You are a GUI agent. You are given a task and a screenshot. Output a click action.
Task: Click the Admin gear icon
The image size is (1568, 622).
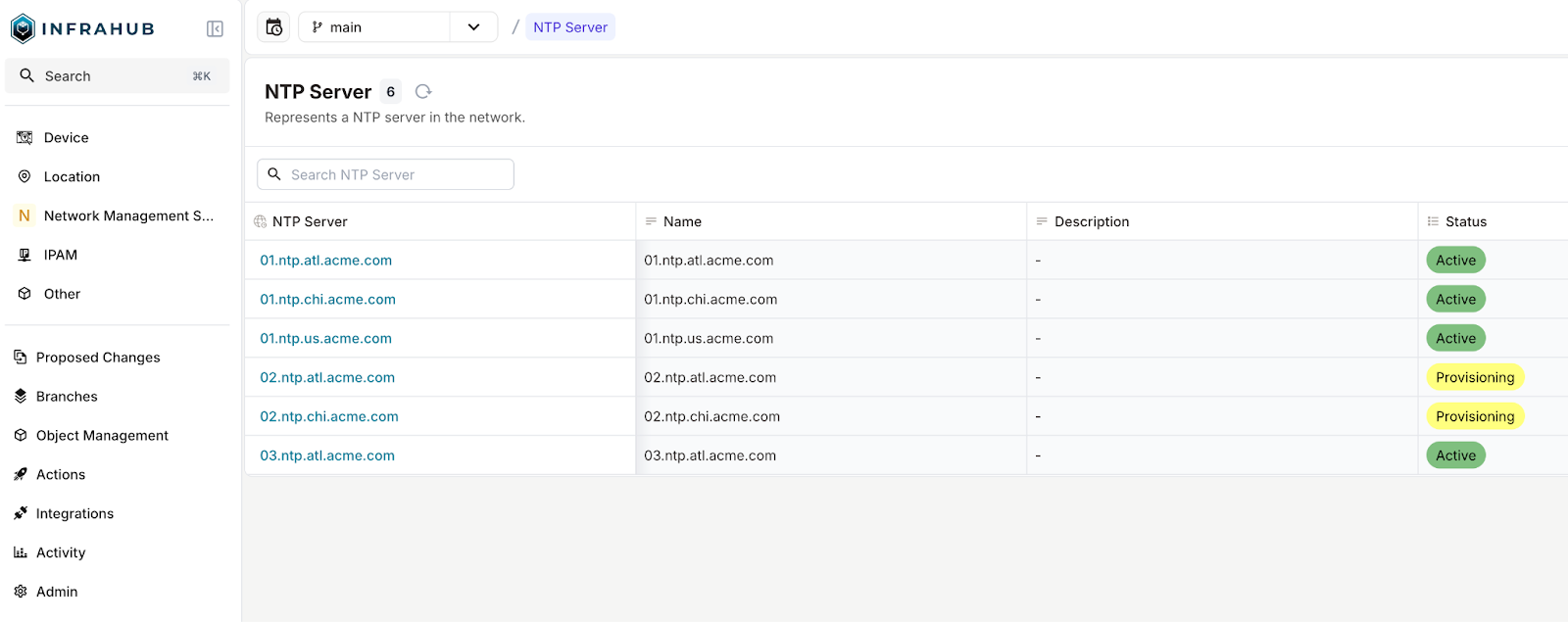tap(21, 592)
